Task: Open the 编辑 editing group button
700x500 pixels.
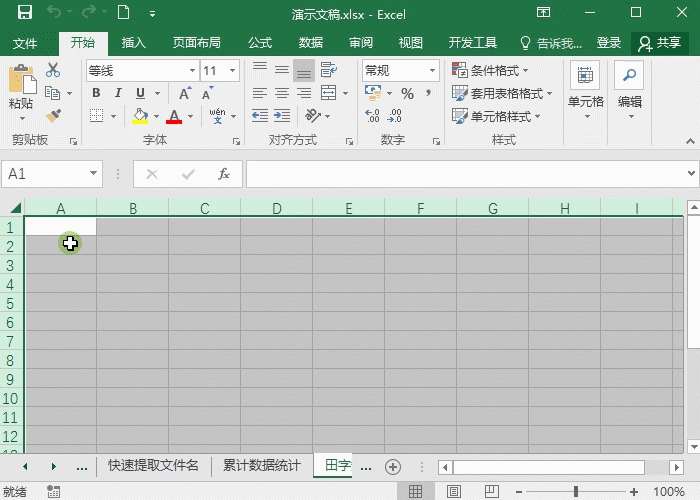Action: (x=629, y=92)
